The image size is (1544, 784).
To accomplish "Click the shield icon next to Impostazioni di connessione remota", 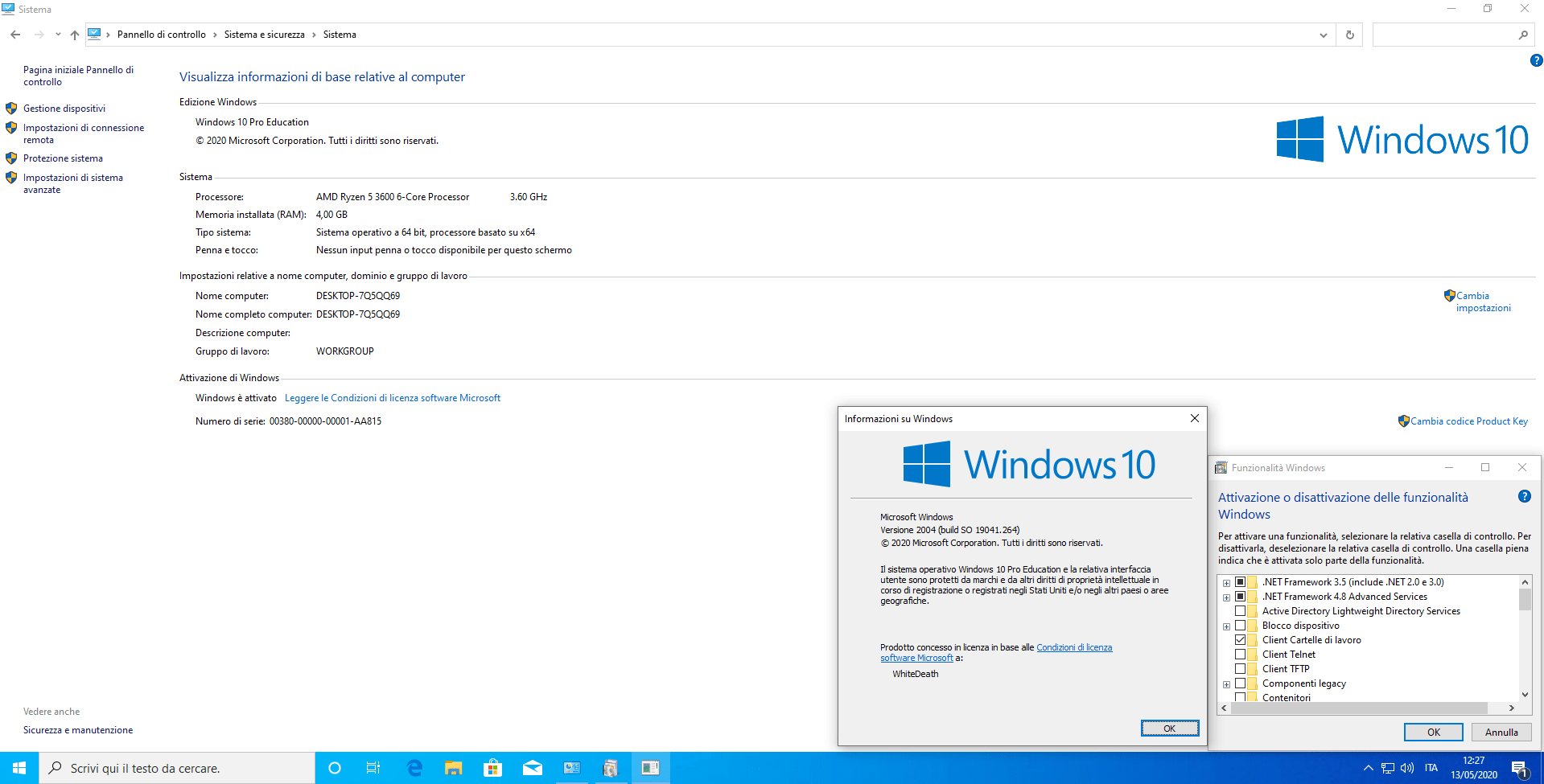I will 11,127.
